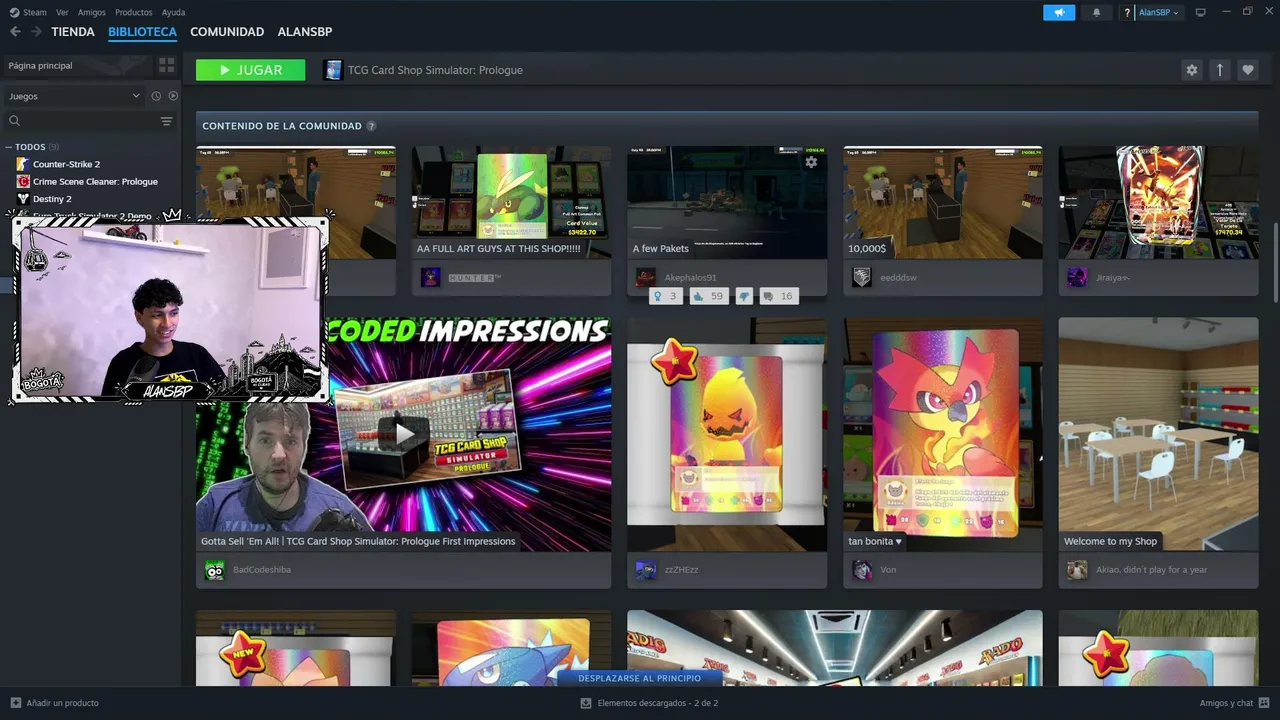Screen dimensions: 1280x720
Task: Open the Steam menu
Action: 28,12
